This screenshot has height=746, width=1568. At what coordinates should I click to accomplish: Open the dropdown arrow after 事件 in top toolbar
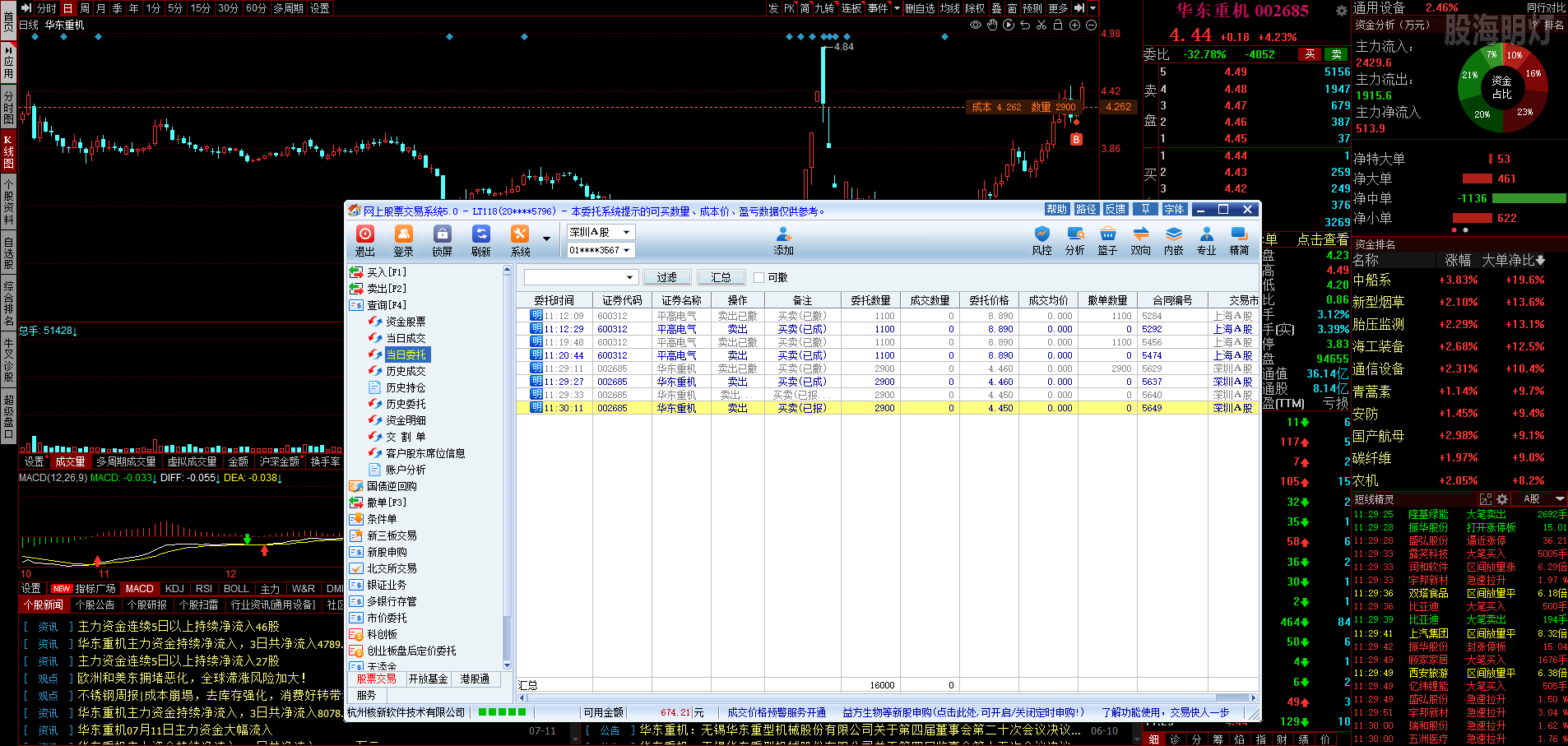[897, 8]
